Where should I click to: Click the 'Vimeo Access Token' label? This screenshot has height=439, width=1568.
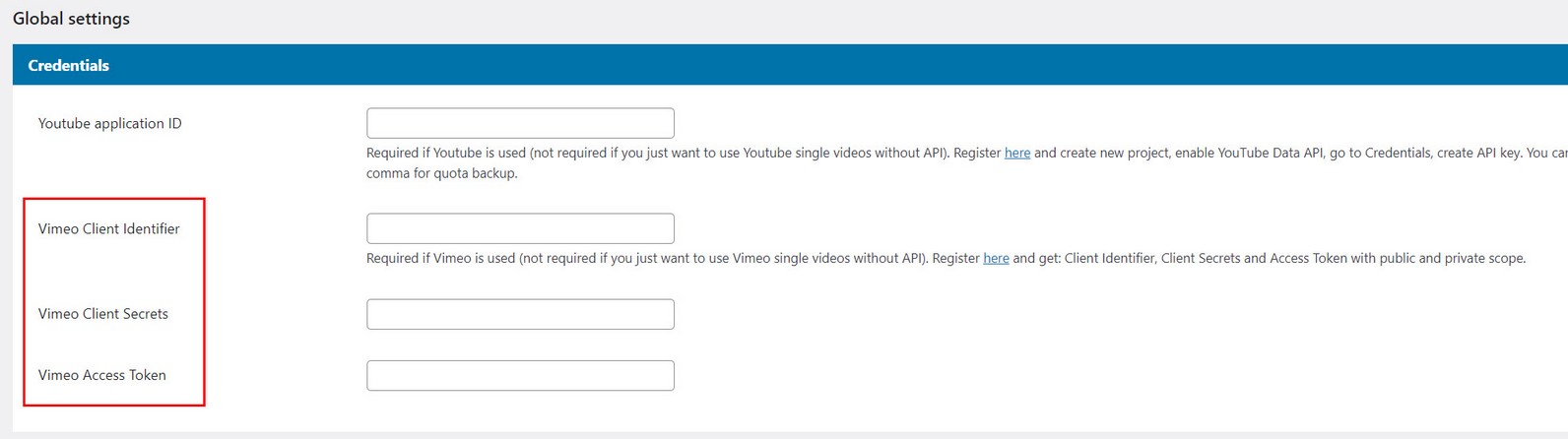coord(101,375)
